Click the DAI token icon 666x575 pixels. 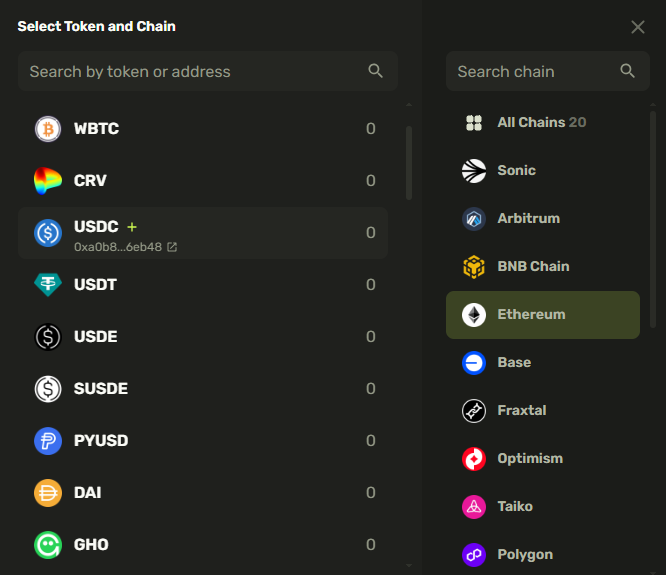click(48, 493)
